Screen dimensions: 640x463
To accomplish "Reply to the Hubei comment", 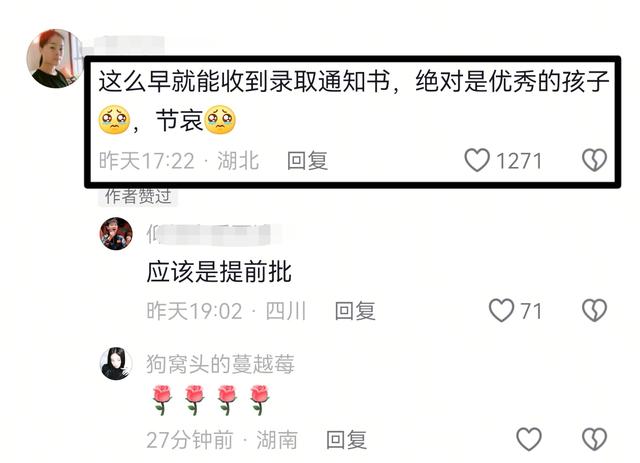I will 307,160.
